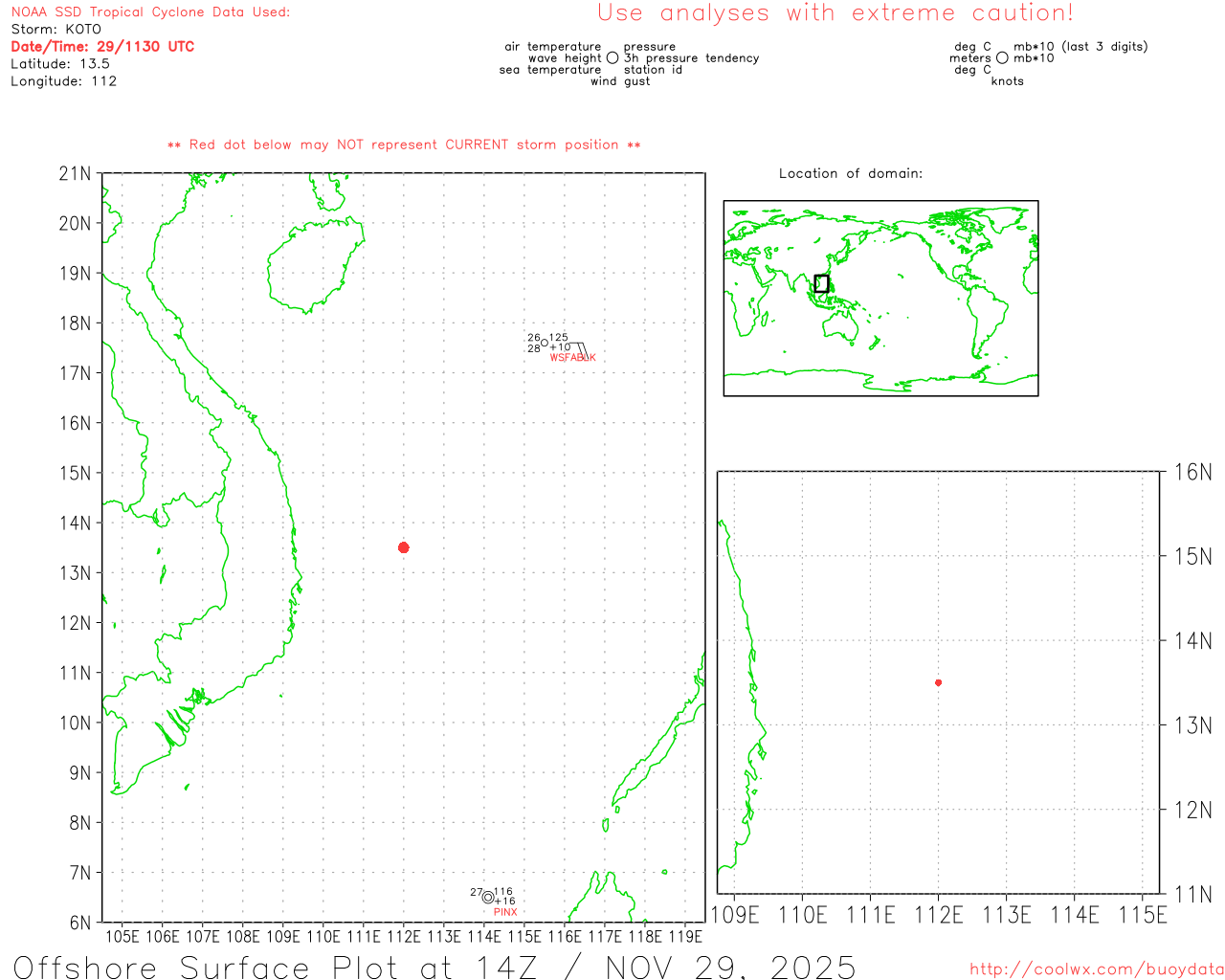The height and width of the screenshot is (980, 1225).
Task: Click the Date/Time 29/1130 UTC text
Action: pyautogui.click(x=102, y=46)
